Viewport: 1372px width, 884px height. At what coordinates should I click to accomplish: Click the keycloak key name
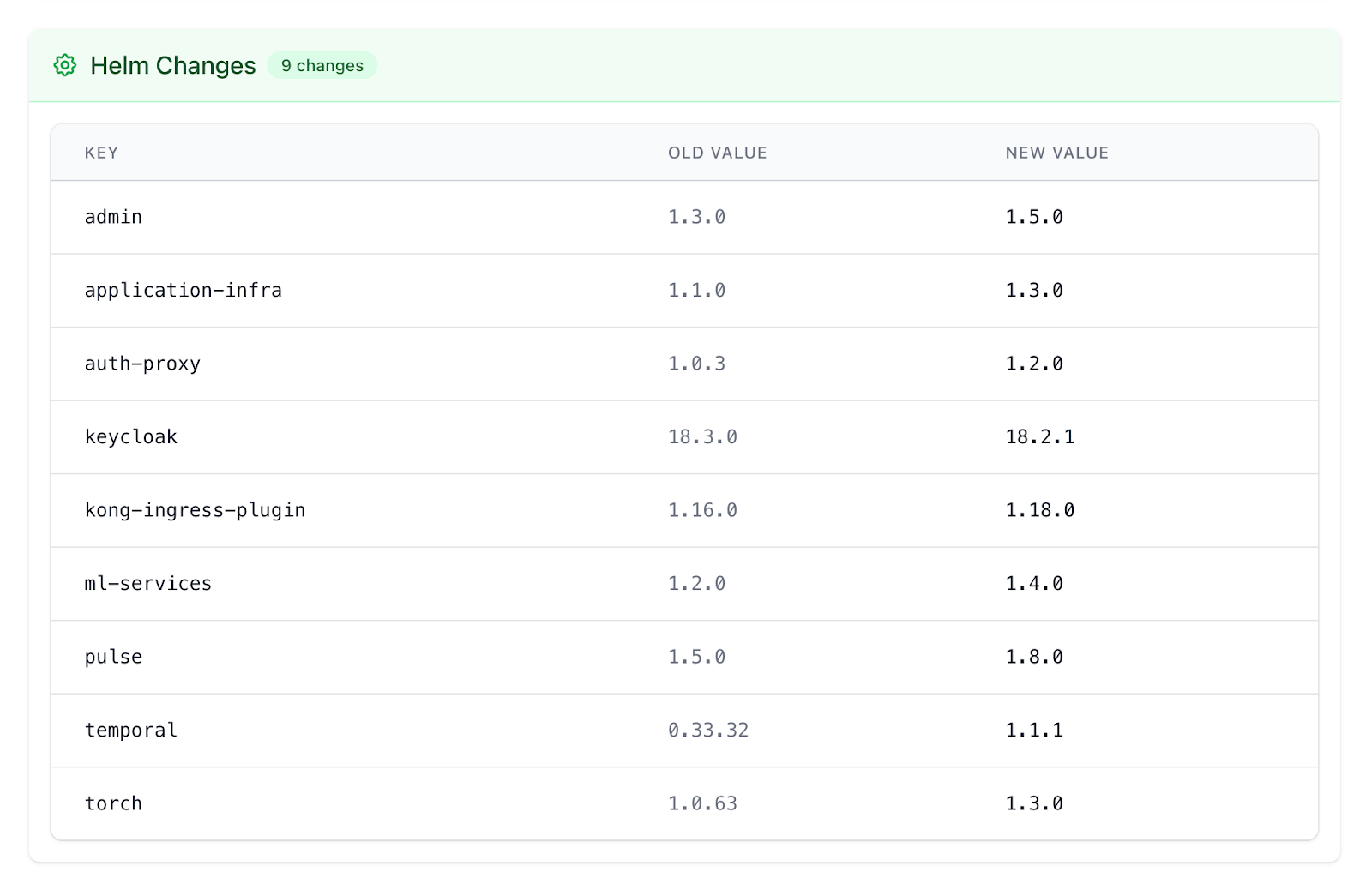pyautogui.click(x=130, y=437)
